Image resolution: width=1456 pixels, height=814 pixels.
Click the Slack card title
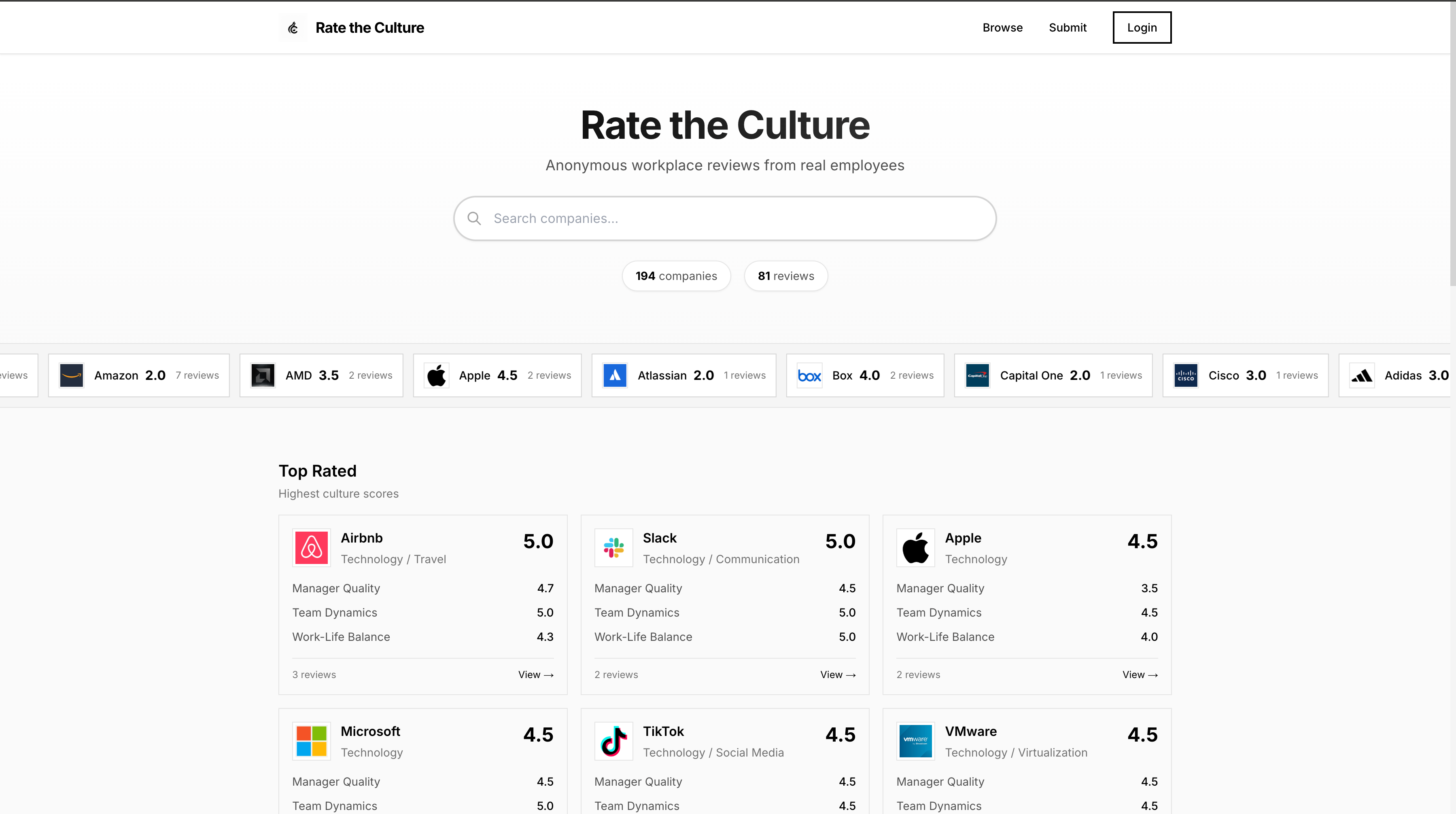coord(660,538)
